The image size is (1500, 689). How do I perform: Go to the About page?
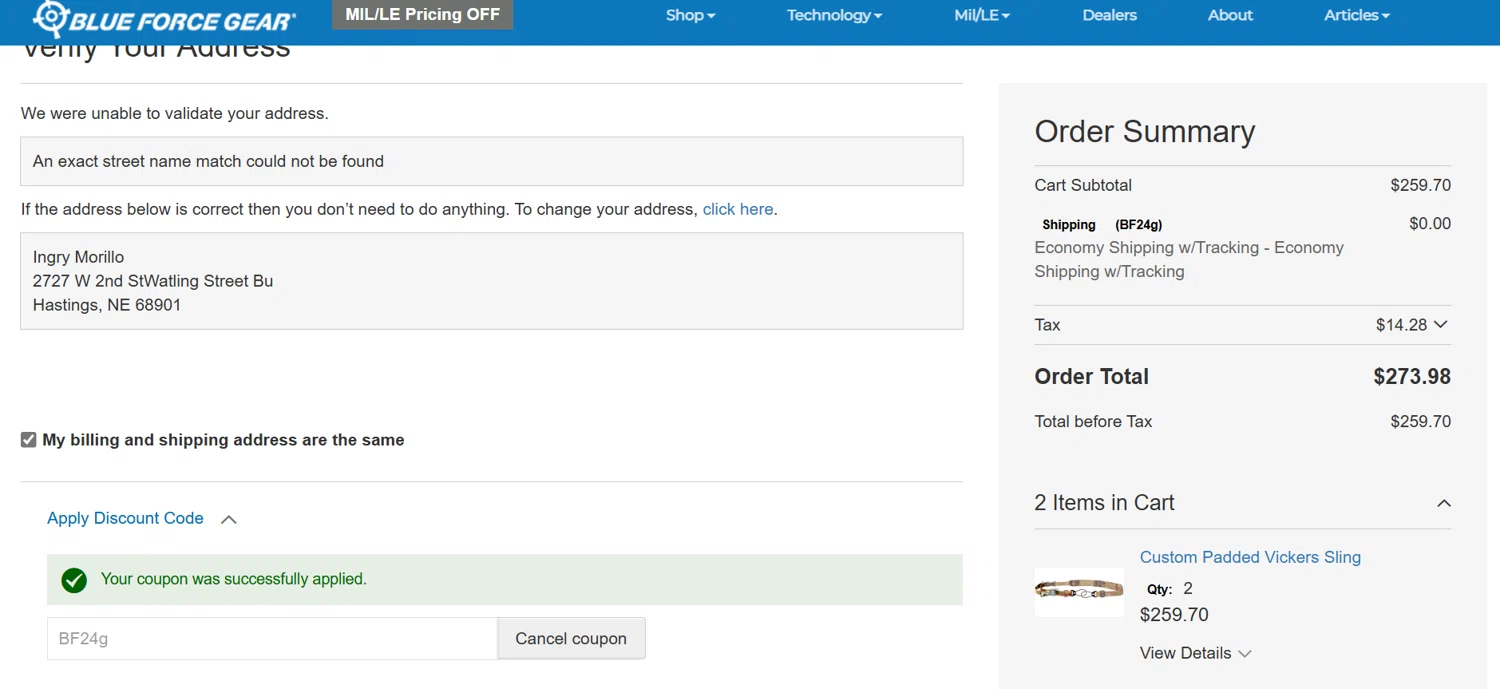pyautogui.click(x=1230, y=15)
